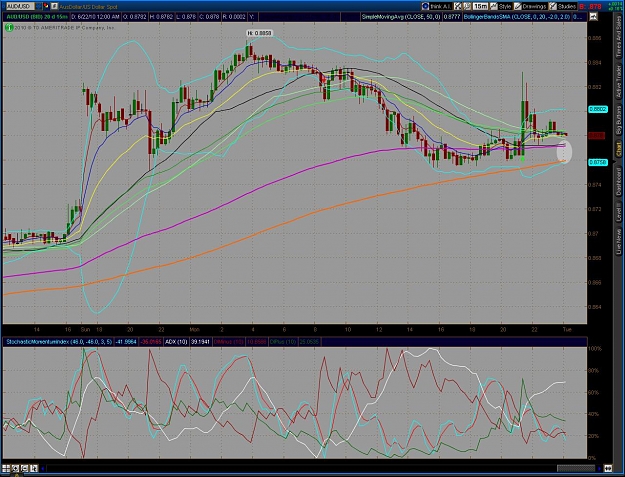
Task: Click the ADX (10) study label
Action: click(176, 342)
